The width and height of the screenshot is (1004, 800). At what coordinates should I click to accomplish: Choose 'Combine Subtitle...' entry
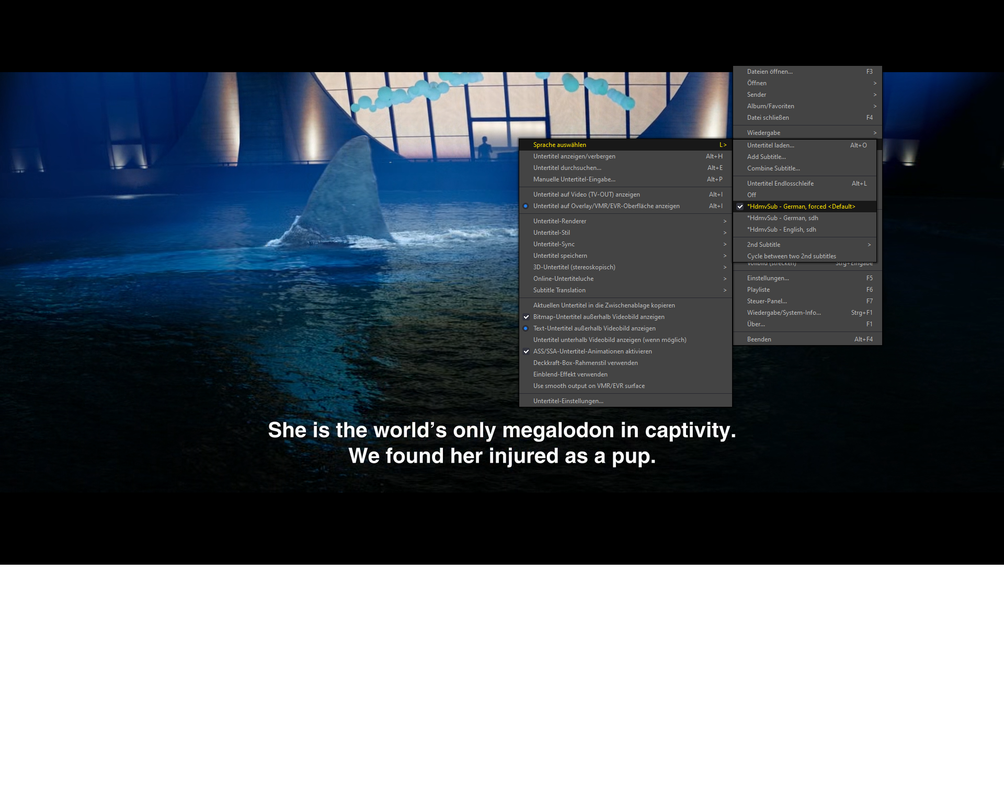click(x=804, y=168)
